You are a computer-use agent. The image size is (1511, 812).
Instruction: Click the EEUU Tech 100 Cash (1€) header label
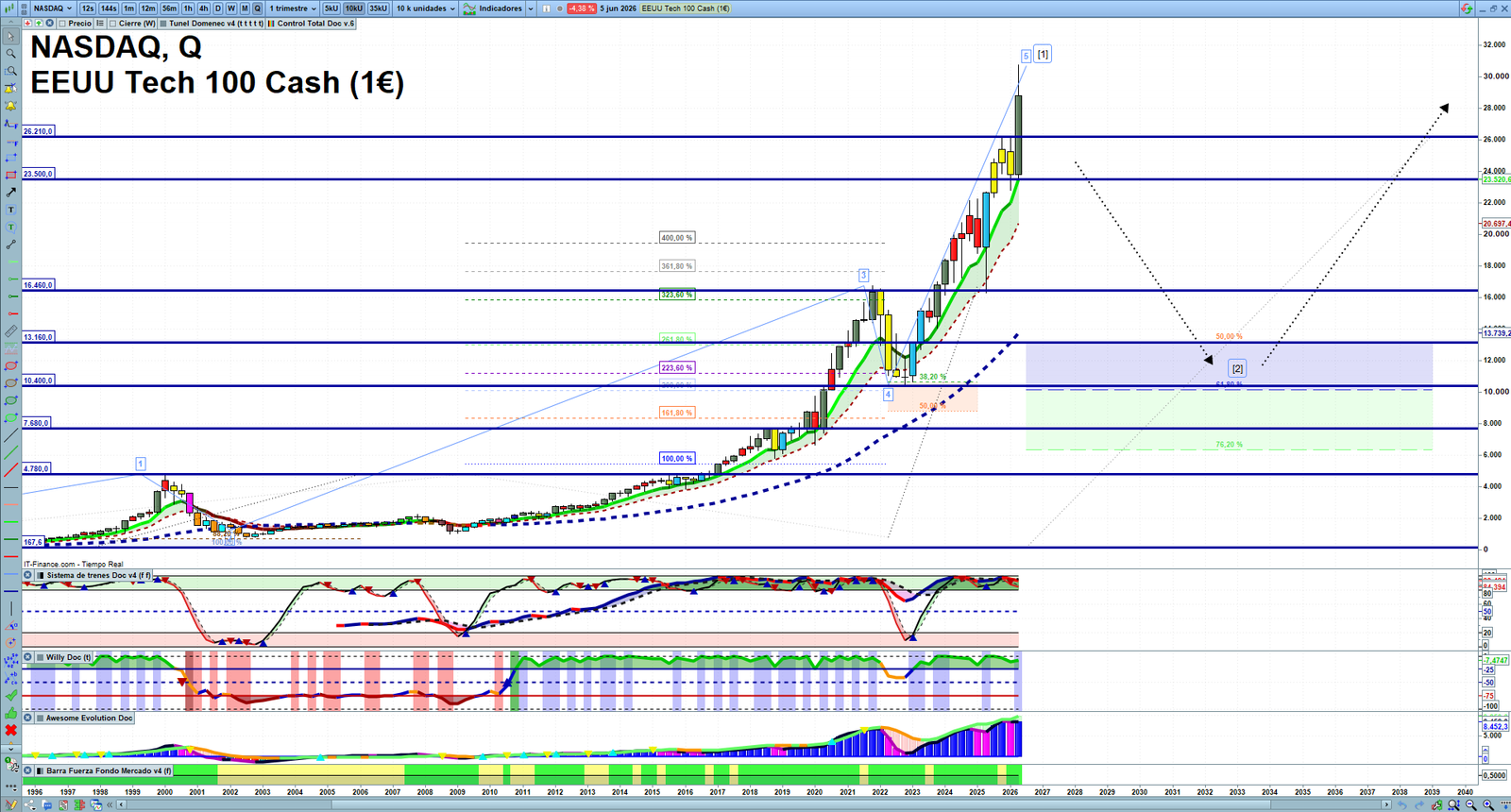pyautogui.click(x=686, y=8)
